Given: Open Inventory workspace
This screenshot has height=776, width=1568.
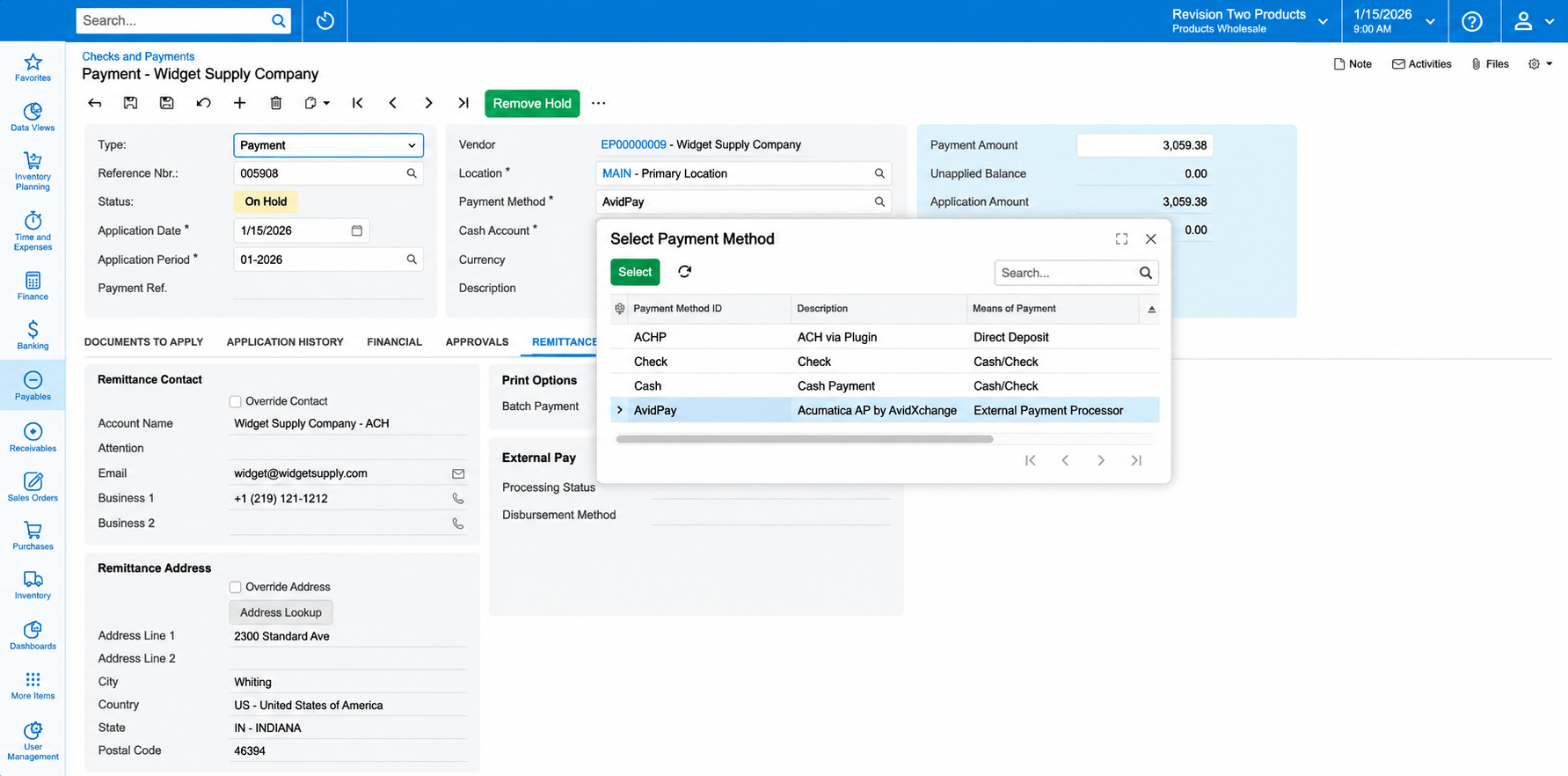Looking at the screenshot, I should coord(33,585).
